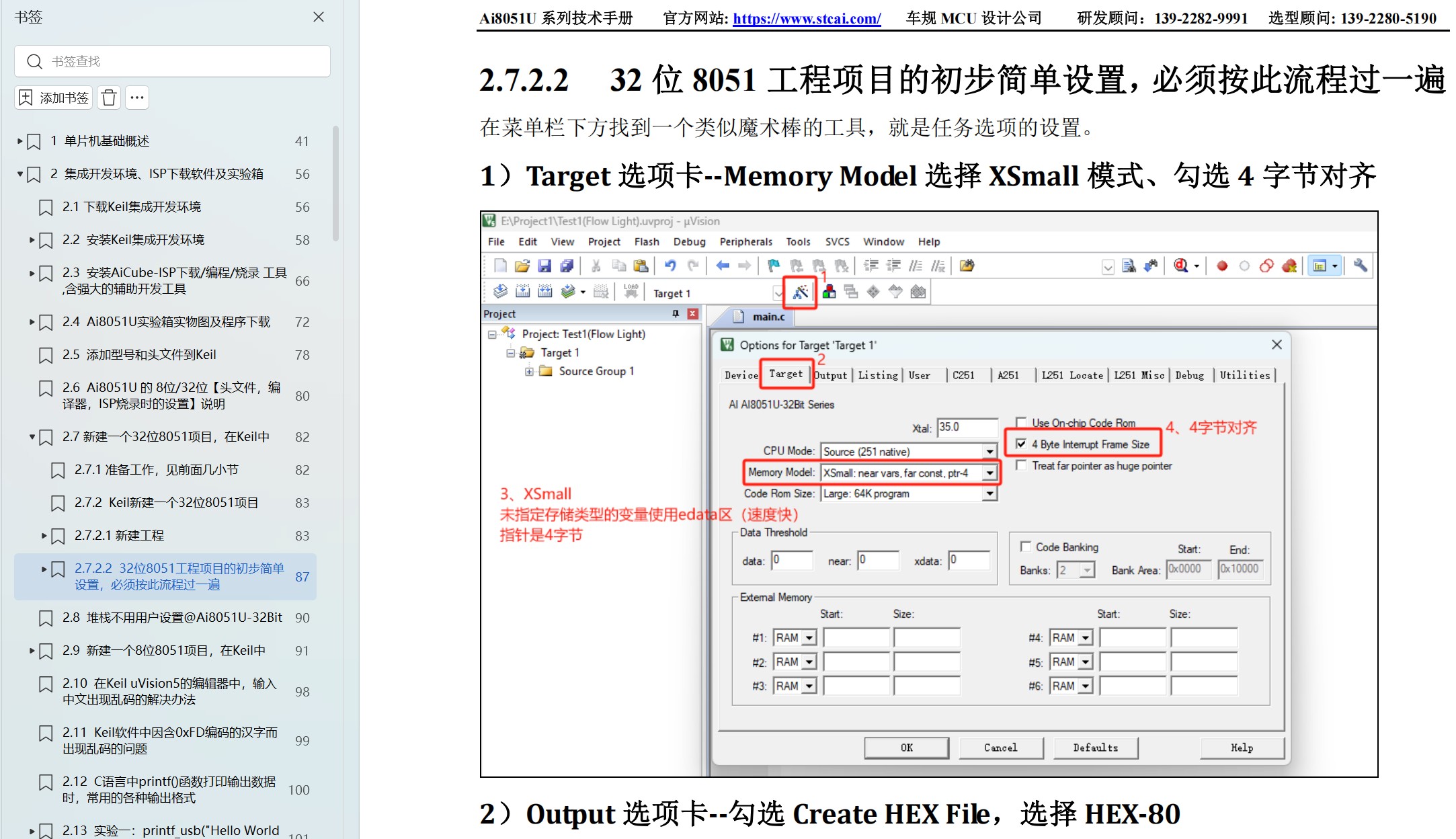Click the Manage Run-Time Environment icon after wand
The height and width of the screenshot is (839, 1456).
click(829, 292)
